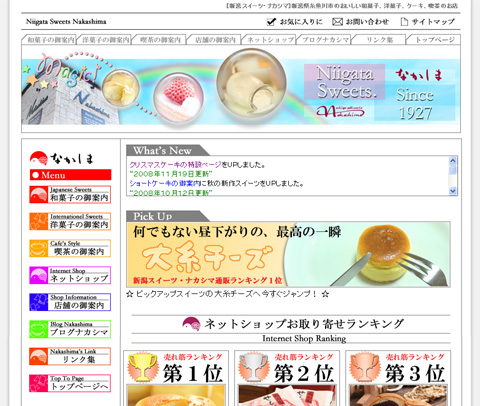Click the 第3位 product photo
This screenshot has width=480, height=406.
[398, 396]
